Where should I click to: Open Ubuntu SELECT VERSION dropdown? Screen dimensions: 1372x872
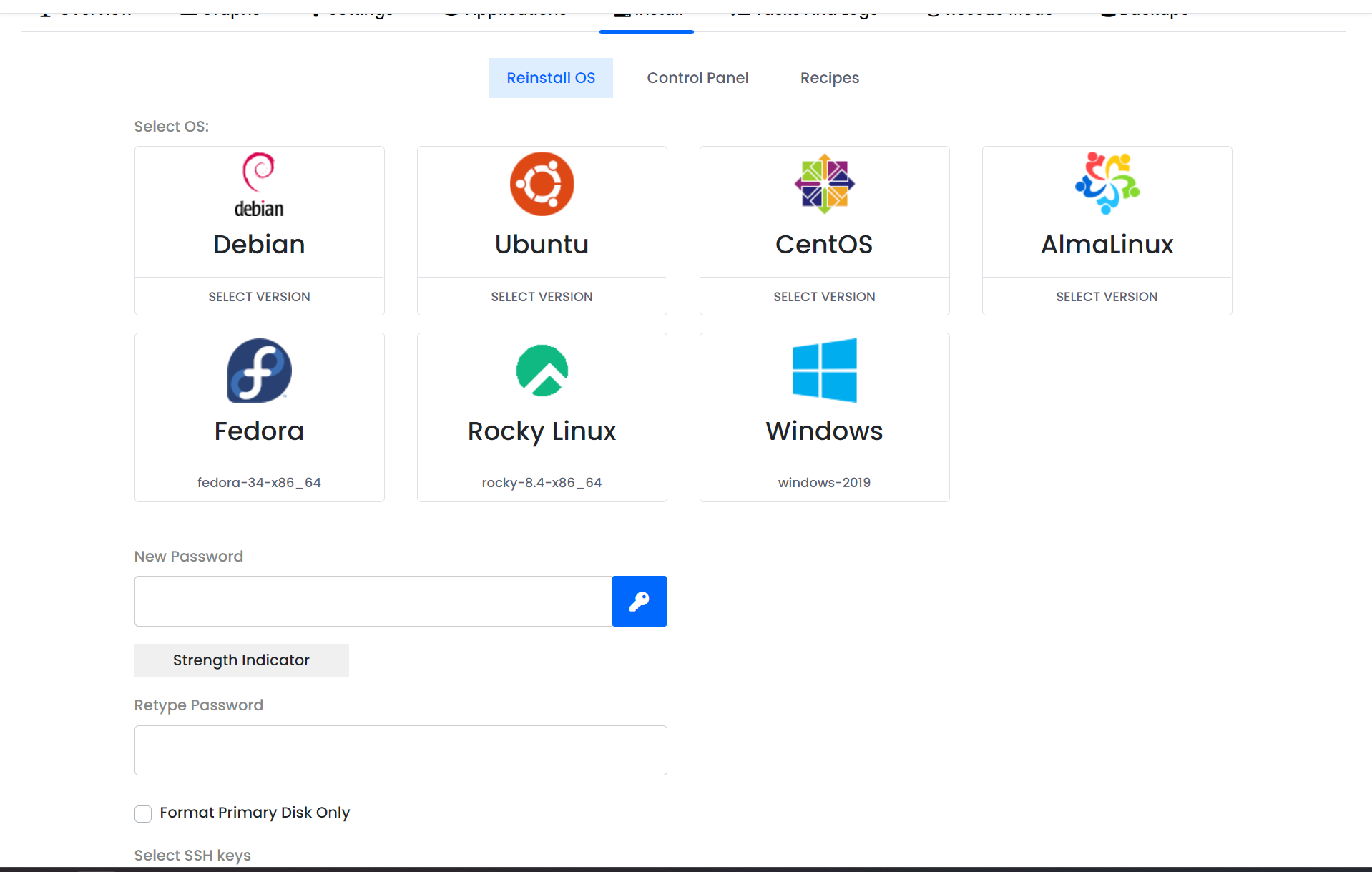coord(542,296)
